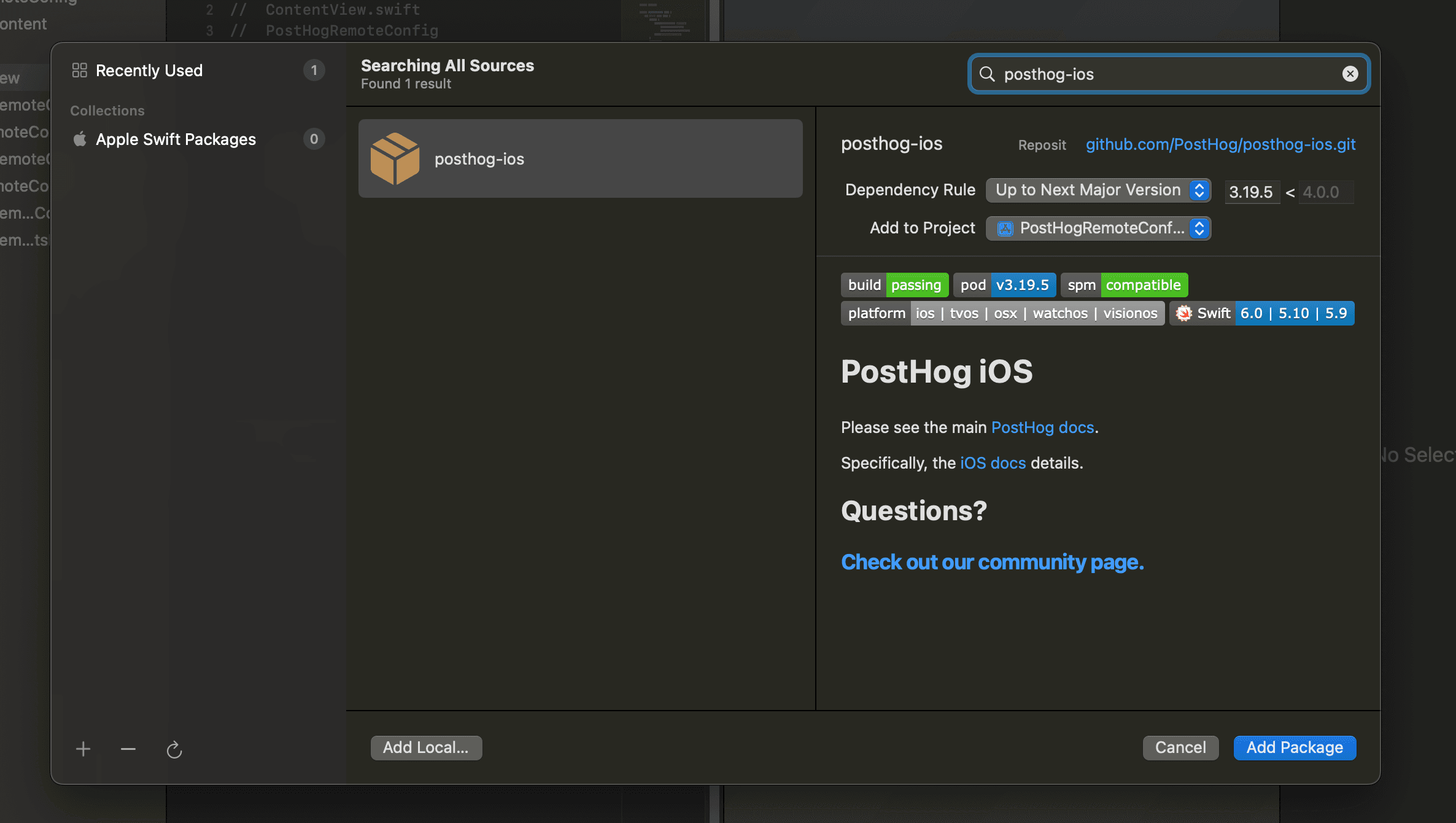Click the magnifying glass in search field
The width and height of the screenshot is (1456, 823).
pyautogui.click(x=987, y=74)
